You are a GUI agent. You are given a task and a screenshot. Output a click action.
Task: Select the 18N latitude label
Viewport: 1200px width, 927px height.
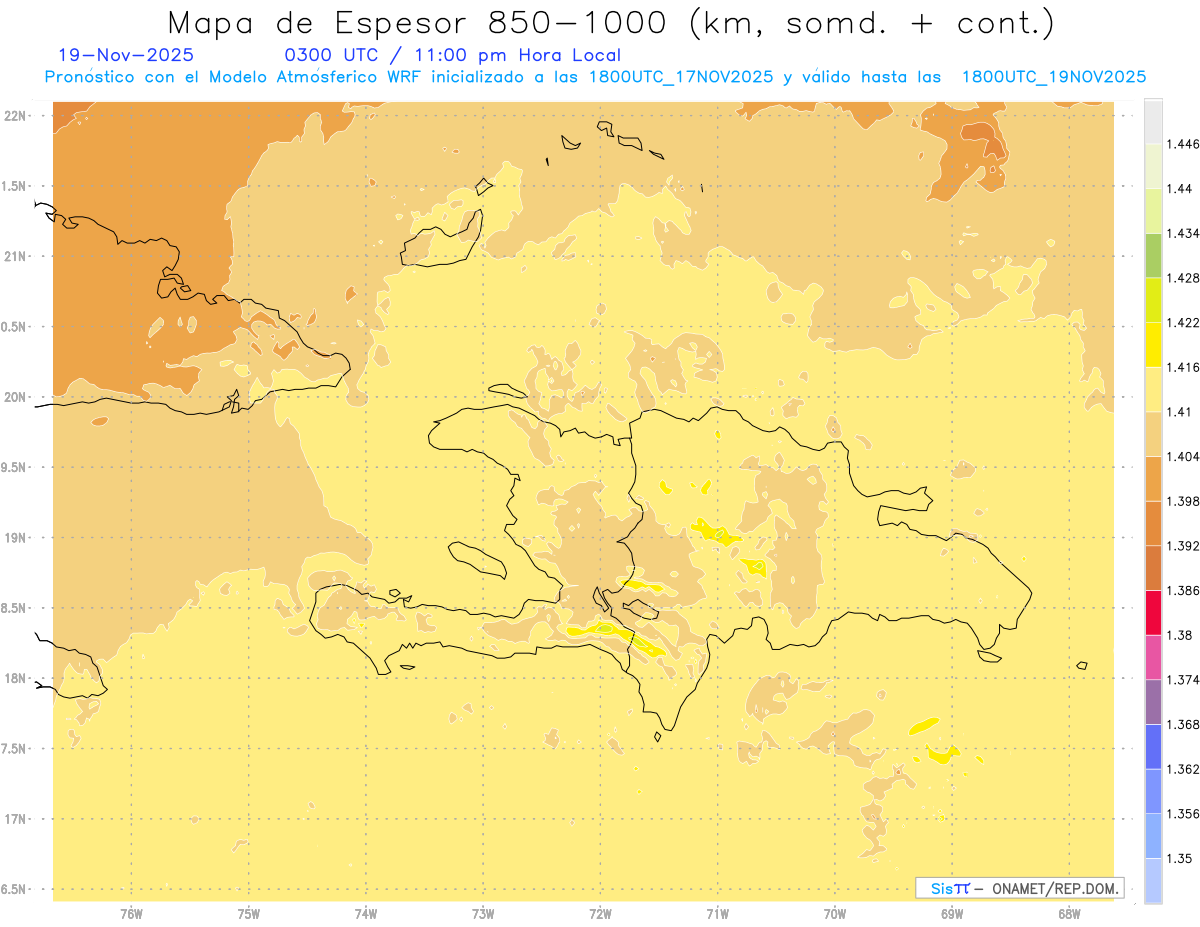16,679
